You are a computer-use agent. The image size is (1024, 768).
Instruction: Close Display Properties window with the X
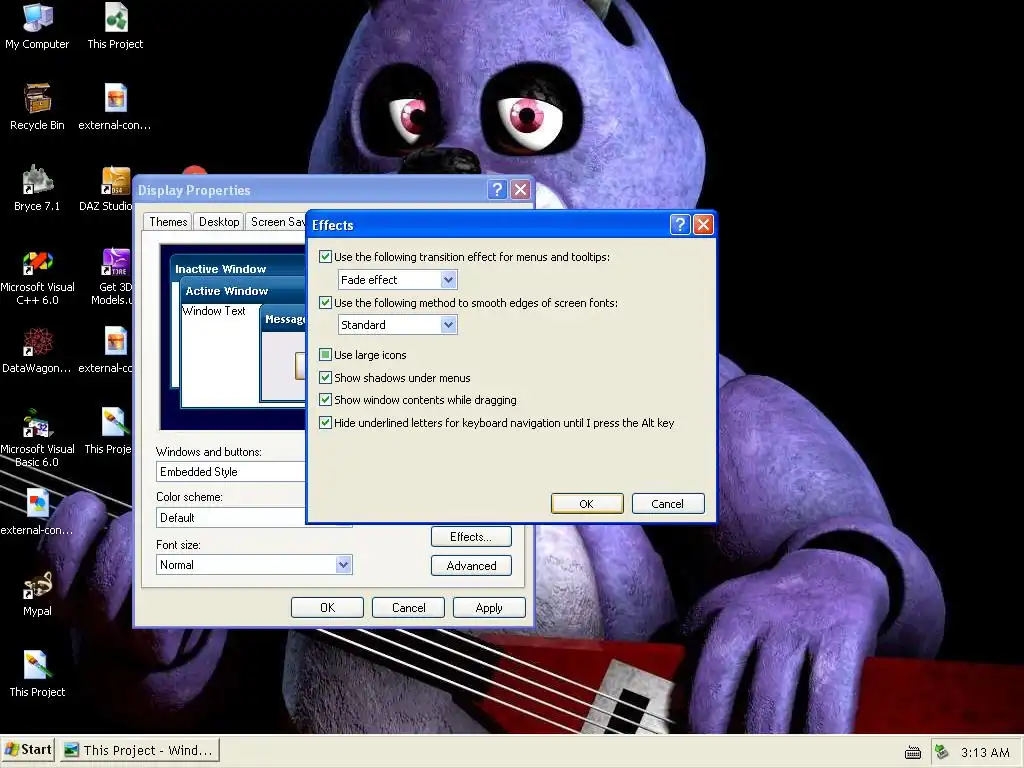coord(520,189)
